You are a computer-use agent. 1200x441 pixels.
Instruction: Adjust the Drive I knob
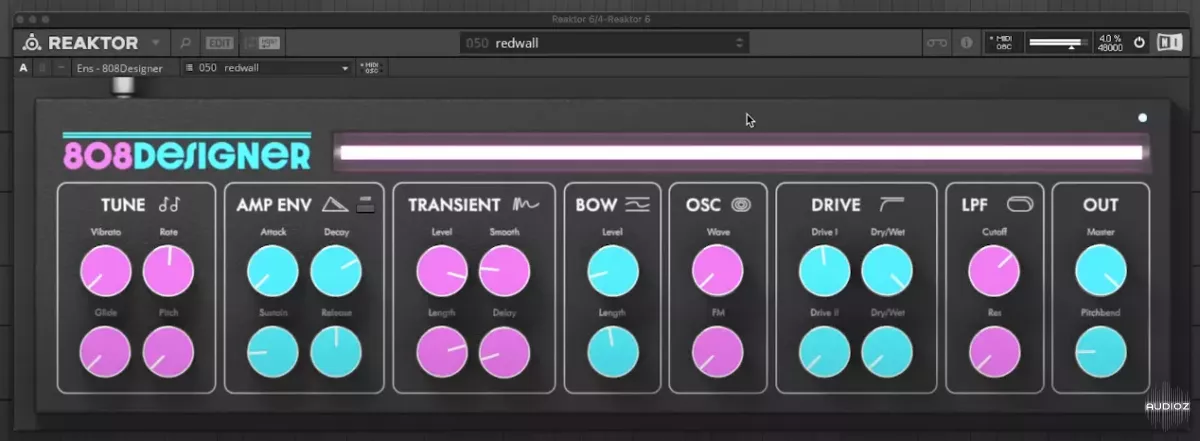[825, 272]
